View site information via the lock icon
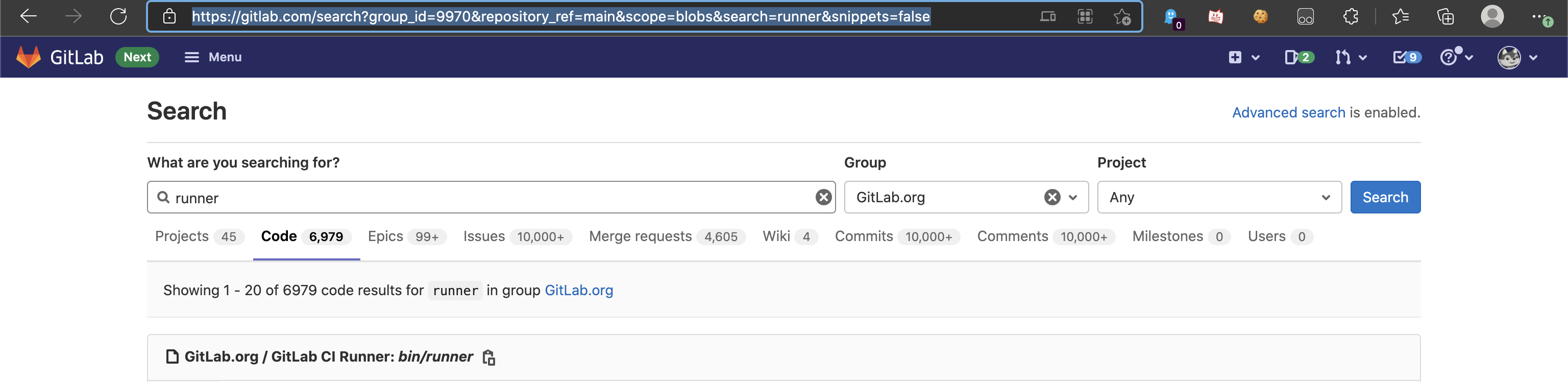1568x382 pixels. coord(169,16)
